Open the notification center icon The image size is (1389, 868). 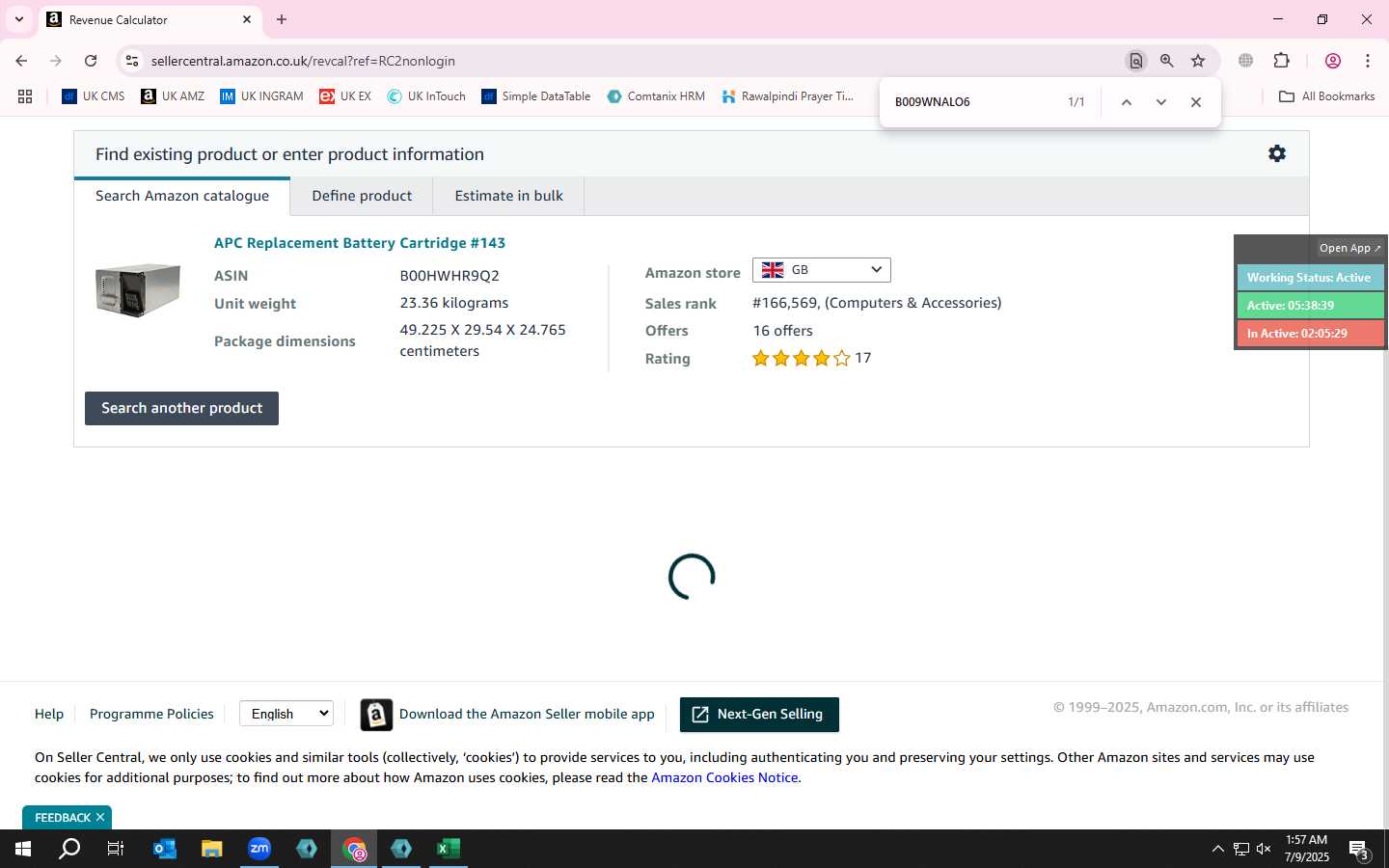tap(1360, 850)
